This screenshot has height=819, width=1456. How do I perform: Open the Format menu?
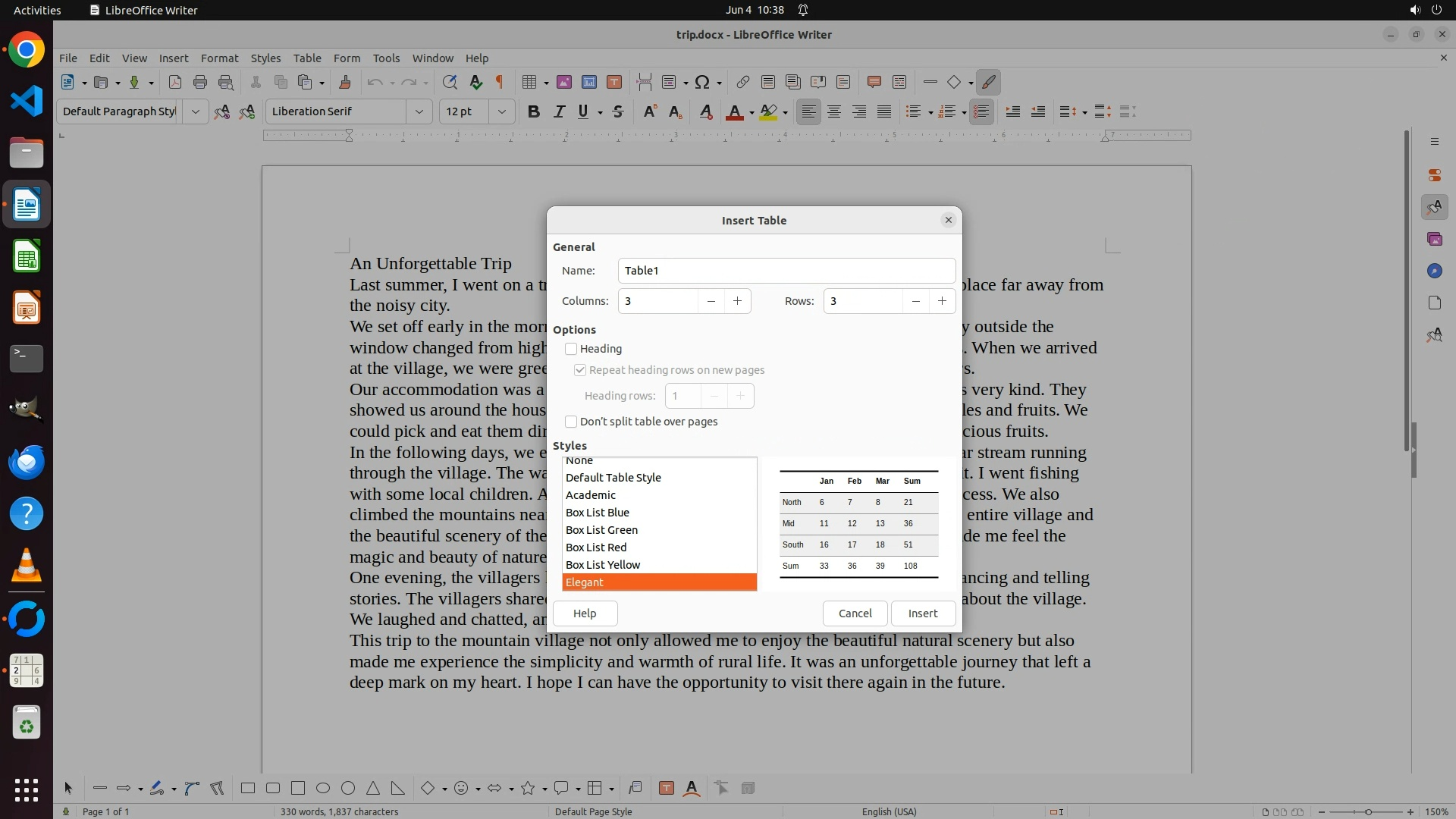tap(219, 58)
